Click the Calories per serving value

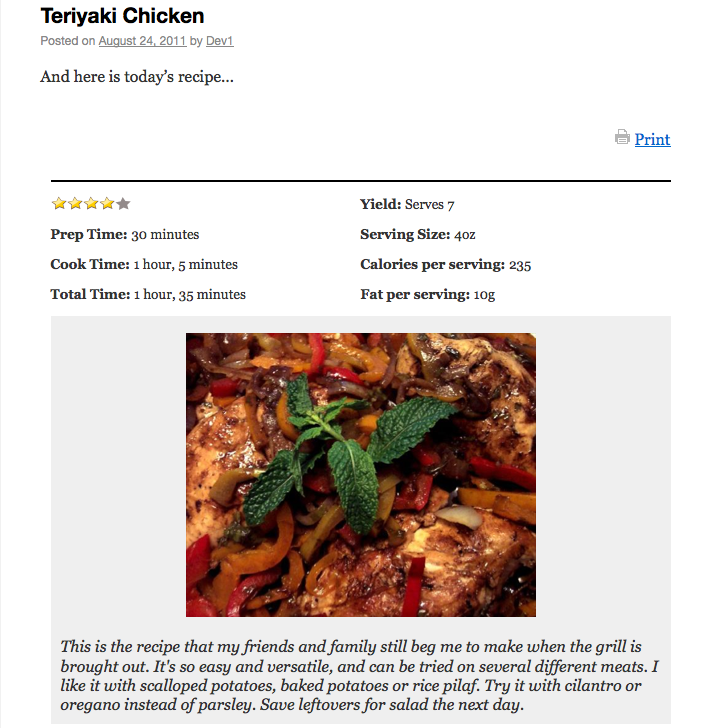coord(520,265)
